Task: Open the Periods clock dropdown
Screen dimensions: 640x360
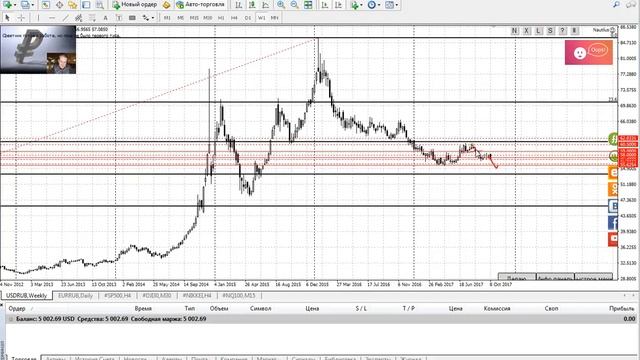Action: coord(373,5)
